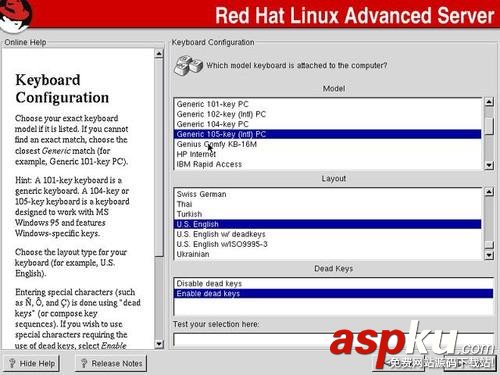Select Turkish keyboard layout
The width and height of the screenshot is (500, 375).
click(327, 214)
